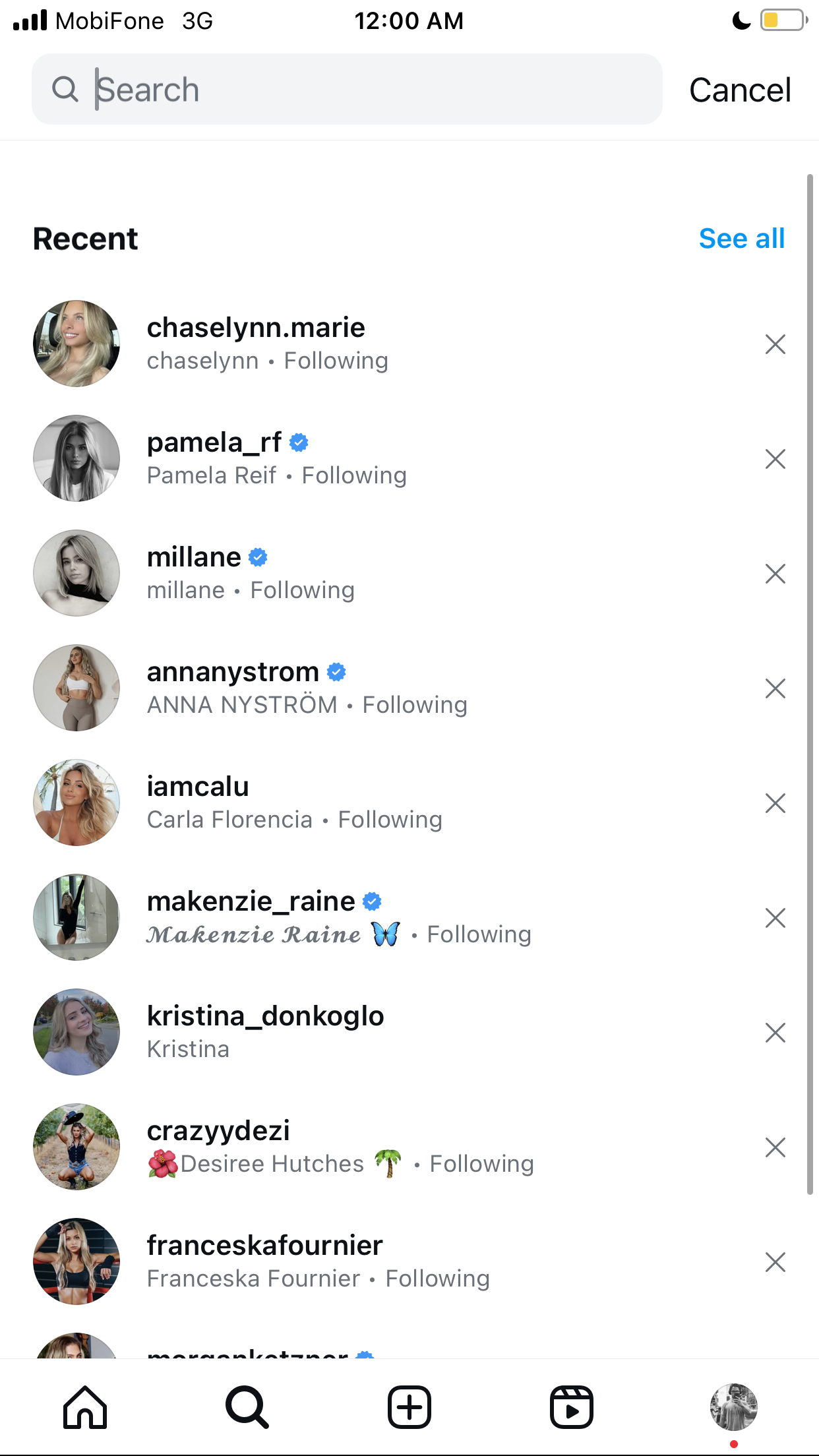Create a new post with plus icon

coord(409,1407)
